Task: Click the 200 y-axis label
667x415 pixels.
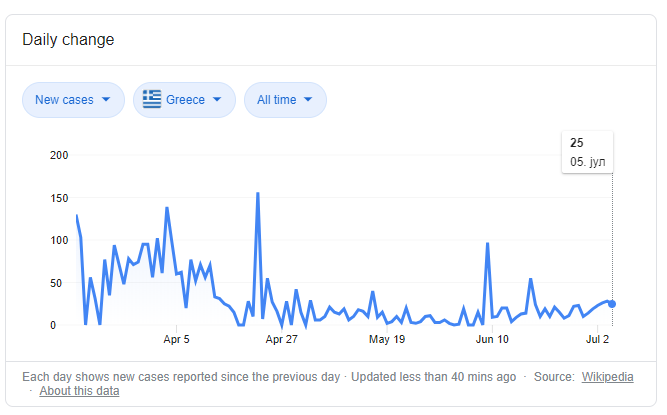Action: point(58,155)
